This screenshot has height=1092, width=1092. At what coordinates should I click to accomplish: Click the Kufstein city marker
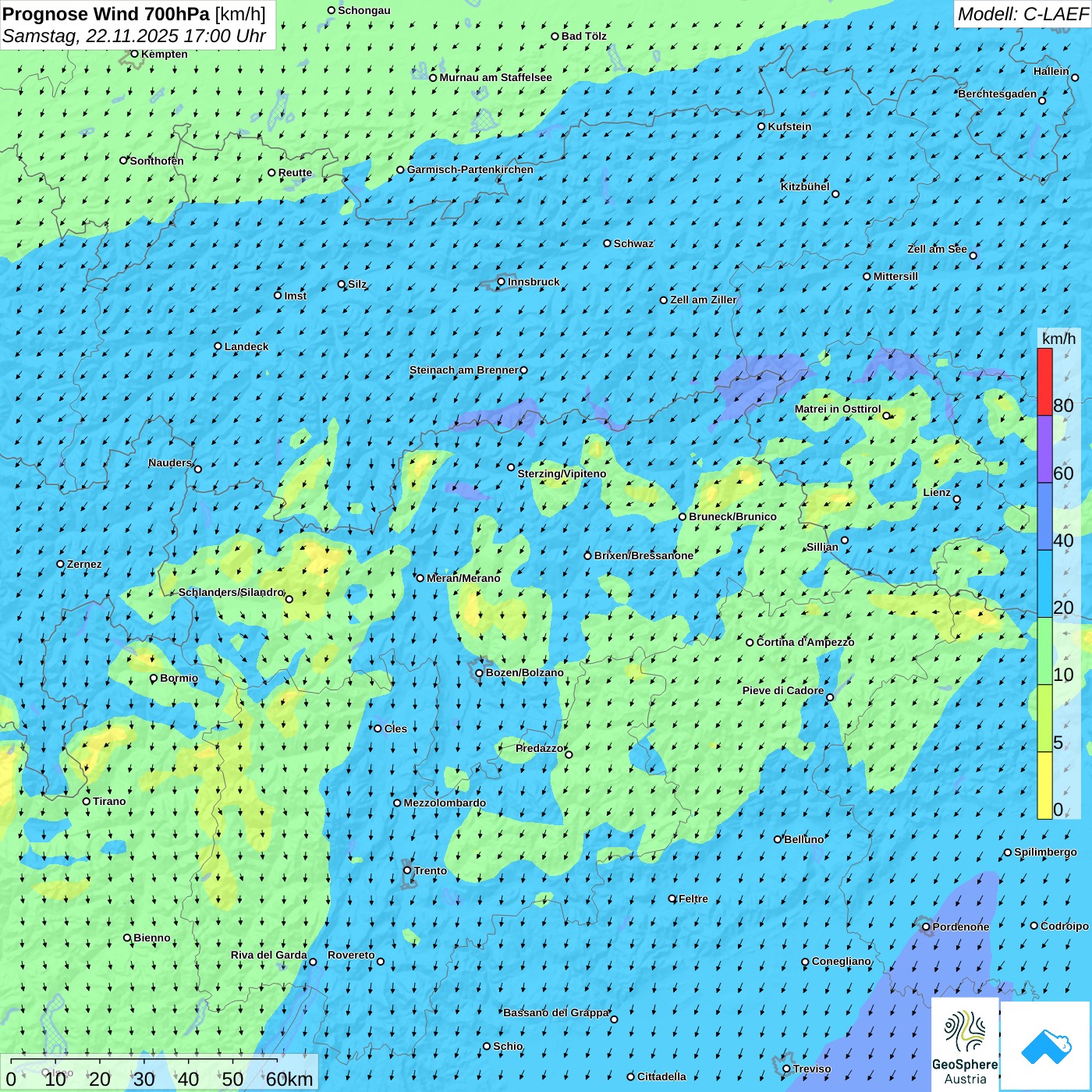point(762,126)
